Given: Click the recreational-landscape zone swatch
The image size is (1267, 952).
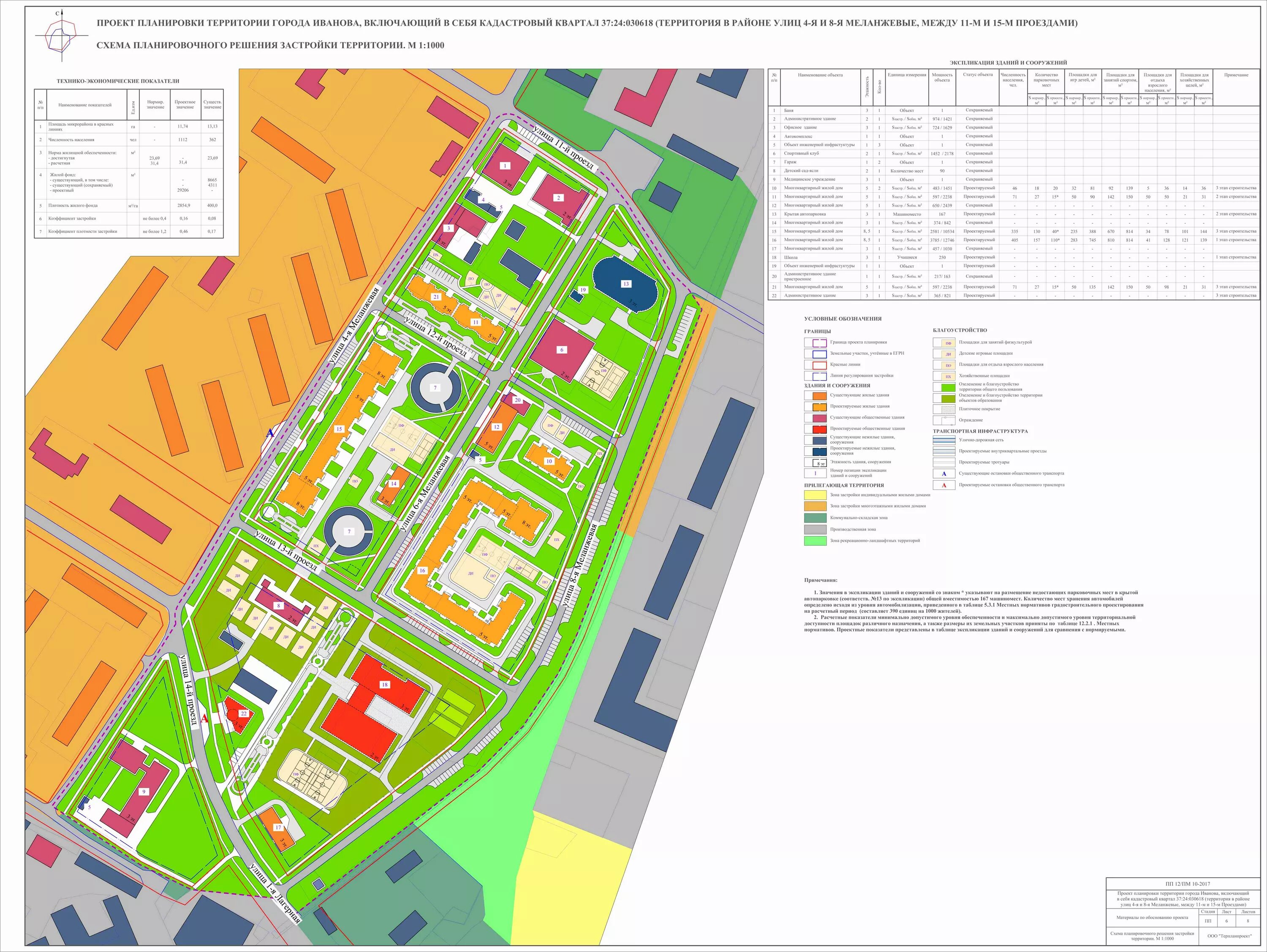Looking at the screenshot, I should click(x=816, y=541).
